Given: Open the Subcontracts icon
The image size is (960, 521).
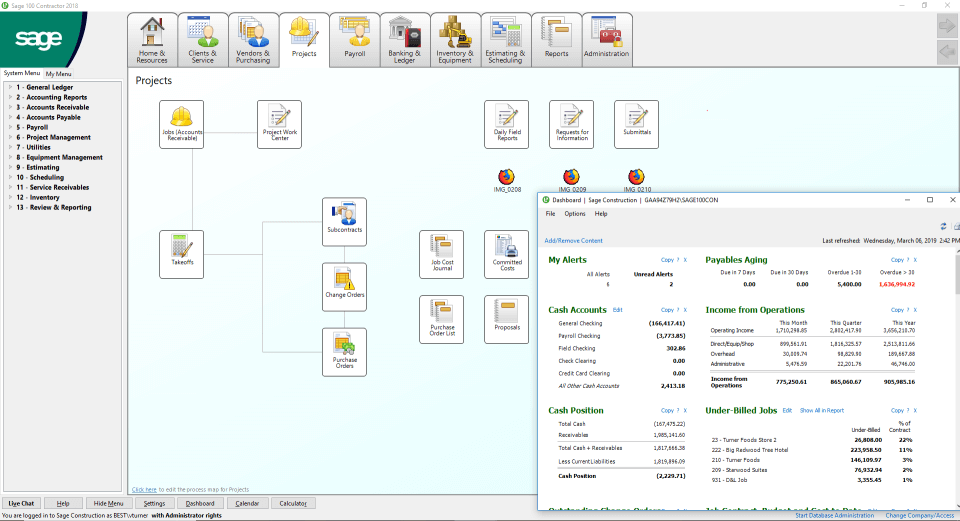Looking at the screenshot, I should point(344,221).
